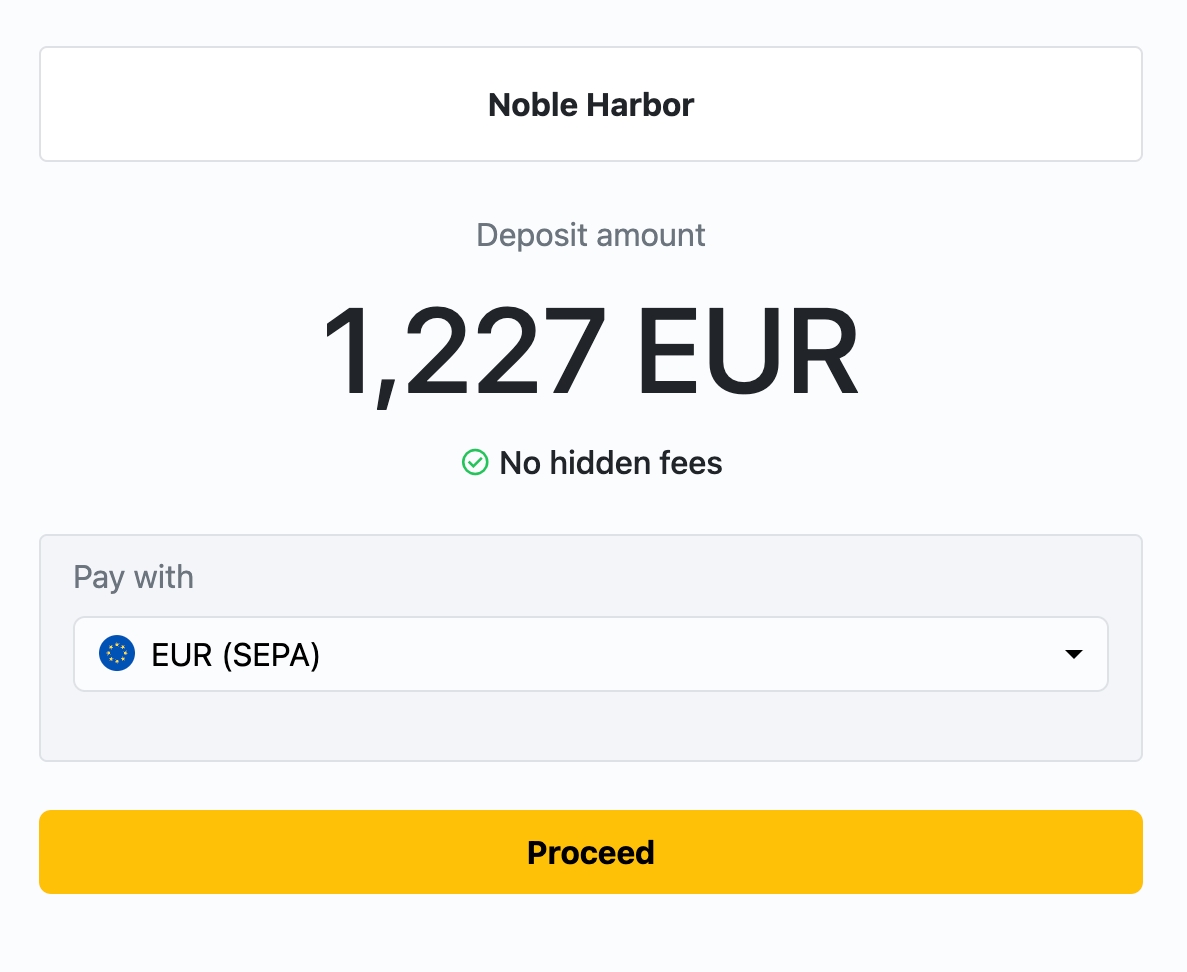Viewport: 1187px width, 972px height.
Task: Click the word Noble in the title
Action: (x=529, y=105)
